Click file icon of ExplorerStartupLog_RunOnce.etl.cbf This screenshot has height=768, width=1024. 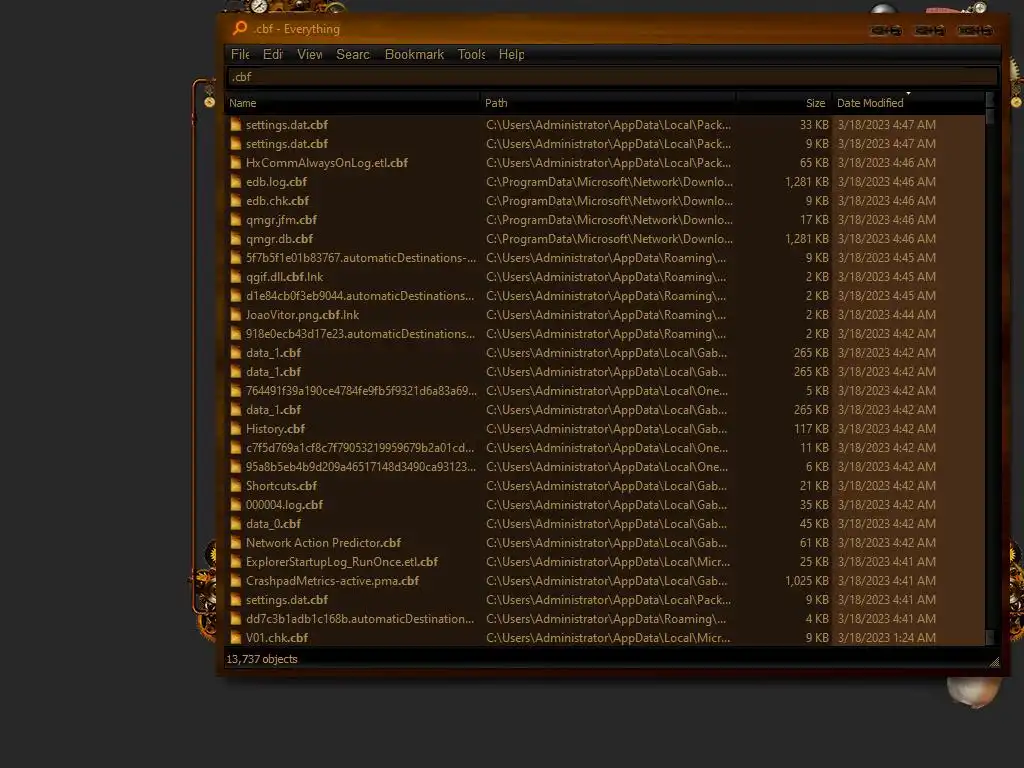(x=235, y=562)
